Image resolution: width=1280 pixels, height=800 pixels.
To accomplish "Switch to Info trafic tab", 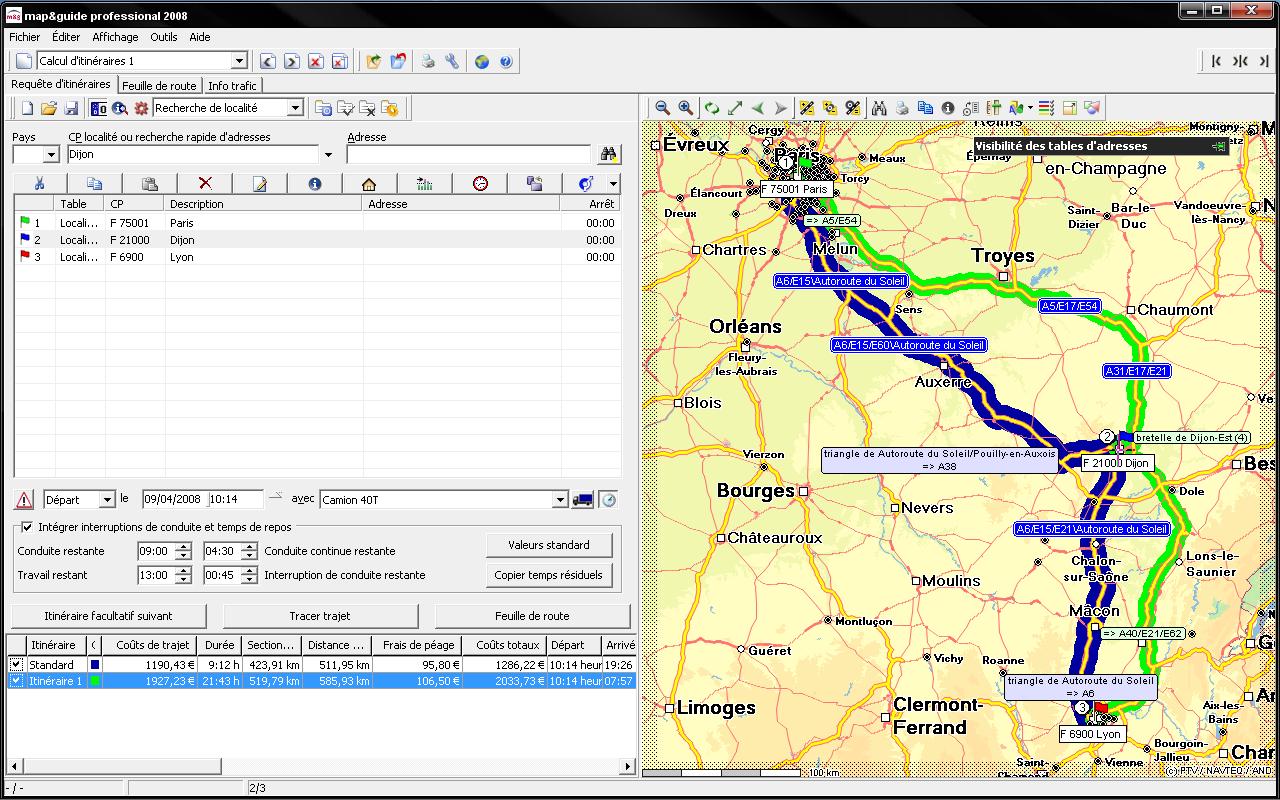I will click(233, 86).
